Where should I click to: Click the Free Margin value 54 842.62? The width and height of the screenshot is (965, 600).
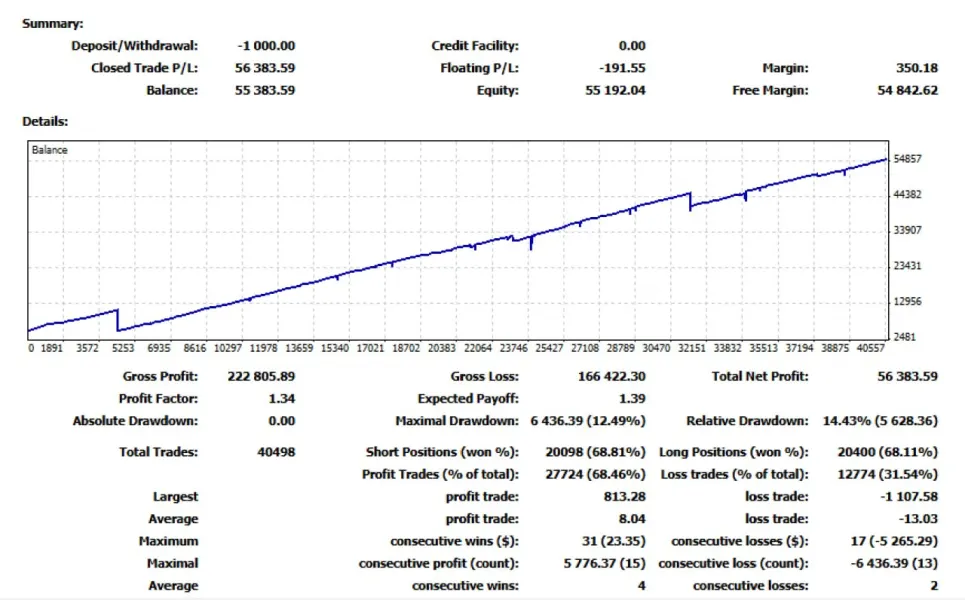click(x=907, y=90)
